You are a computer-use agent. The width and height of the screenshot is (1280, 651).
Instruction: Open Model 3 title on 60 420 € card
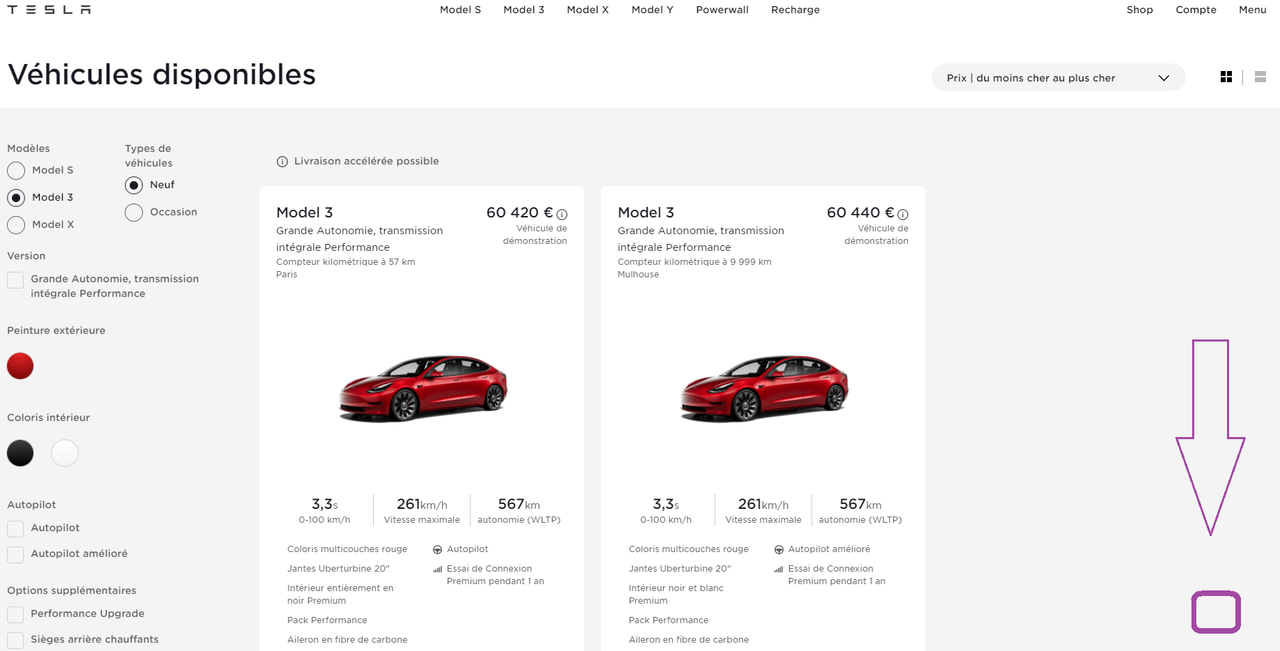point(305,213)
